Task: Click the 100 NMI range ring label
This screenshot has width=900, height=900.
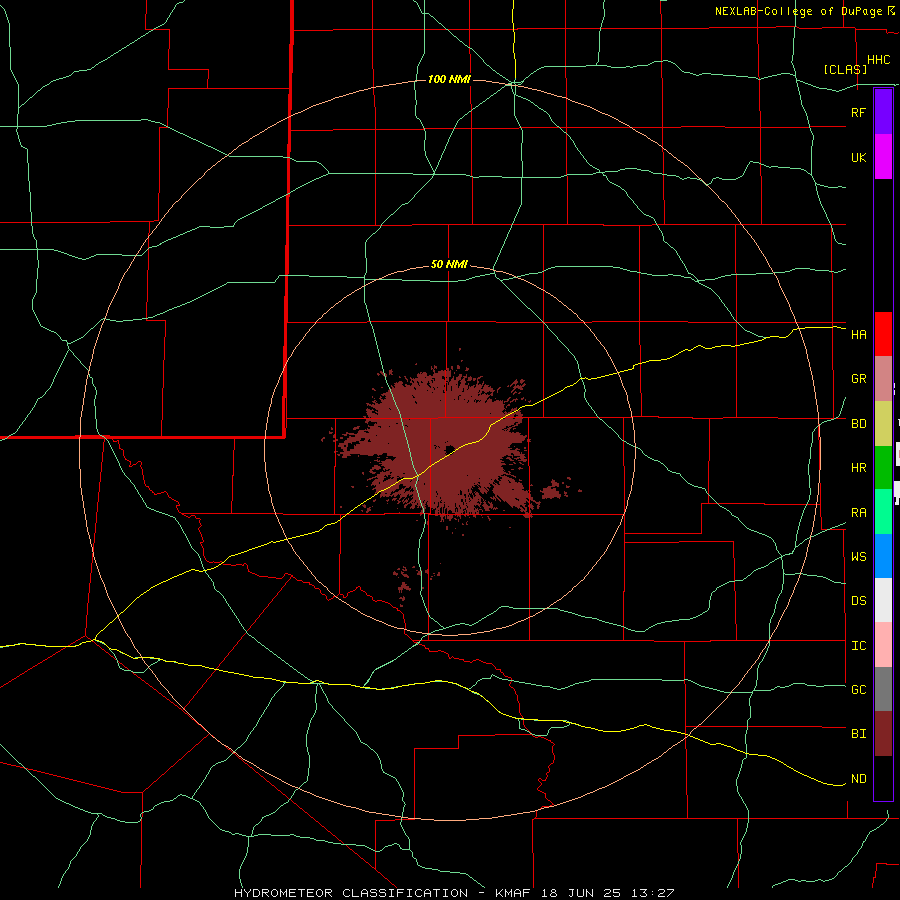Action: [449, 79]
